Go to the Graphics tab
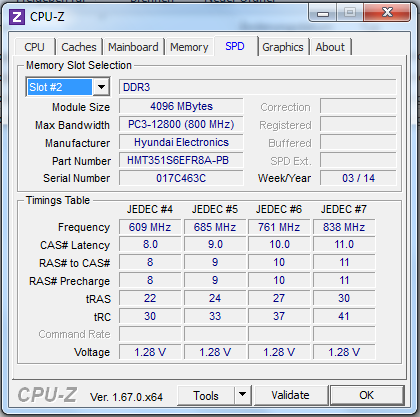This screenshot has height=417, width=420. pos(283,47)
